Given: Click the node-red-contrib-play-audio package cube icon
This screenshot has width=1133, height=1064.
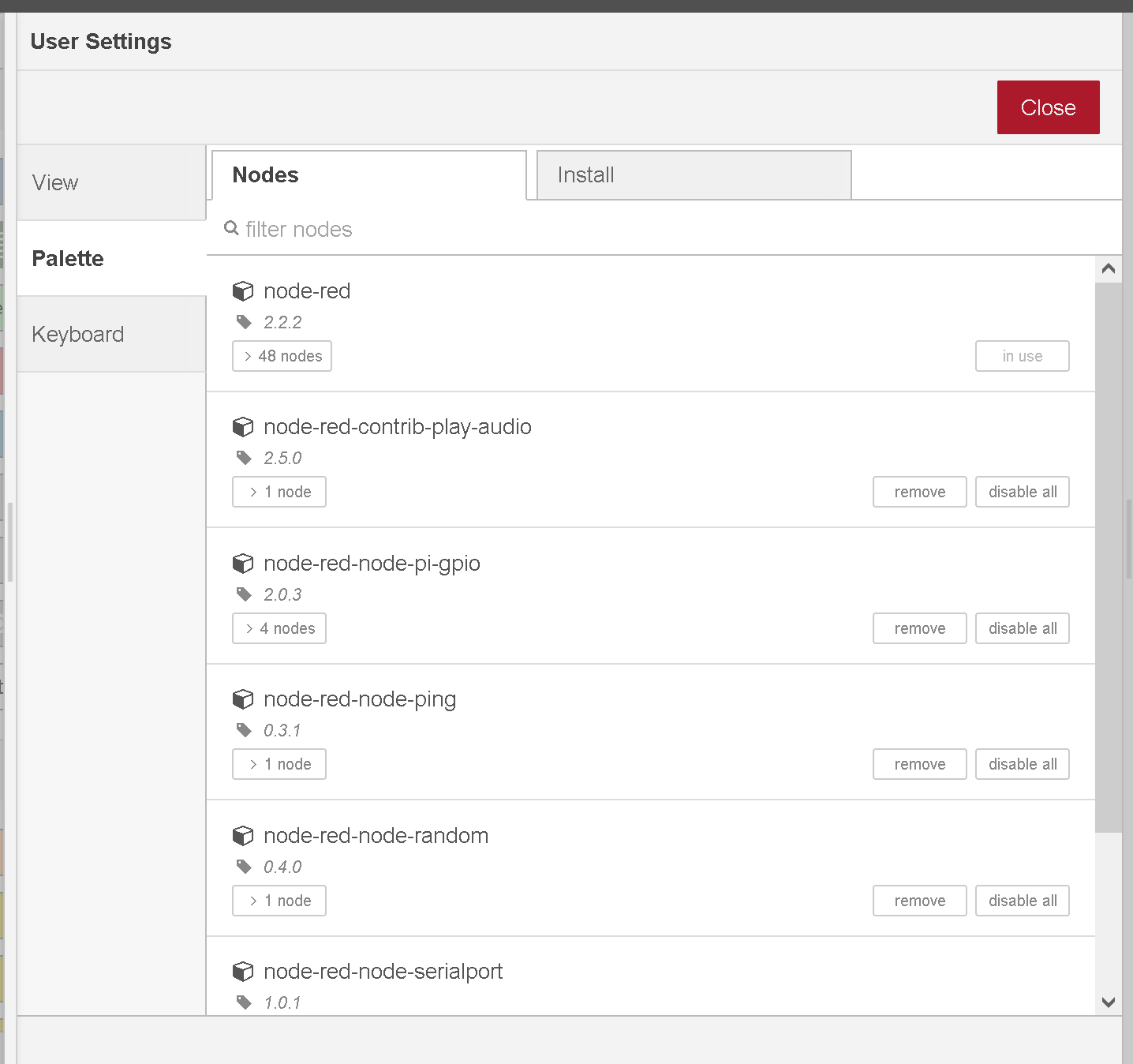Looking at the screenshot, I should (x=243, y=427).
